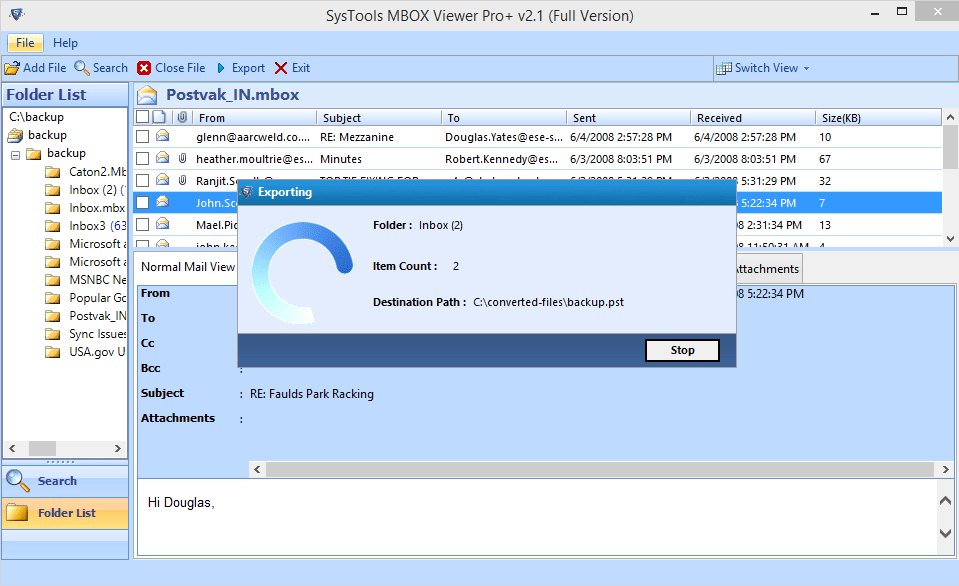Check the highlighted John.Sc email checkbox

coord(143,202)
